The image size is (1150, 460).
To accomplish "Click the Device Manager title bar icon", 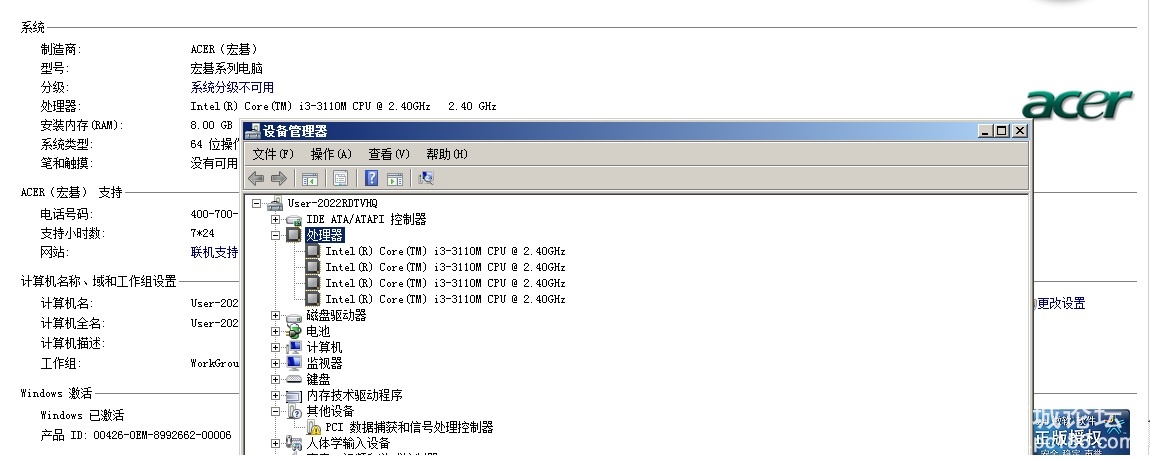I will (x=252, y=131).
